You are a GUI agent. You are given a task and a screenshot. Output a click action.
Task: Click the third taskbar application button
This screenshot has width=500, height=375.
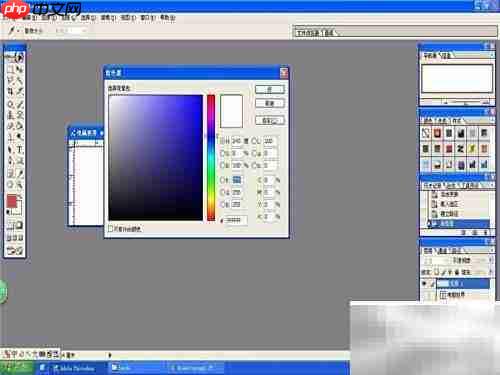point(196,368)
